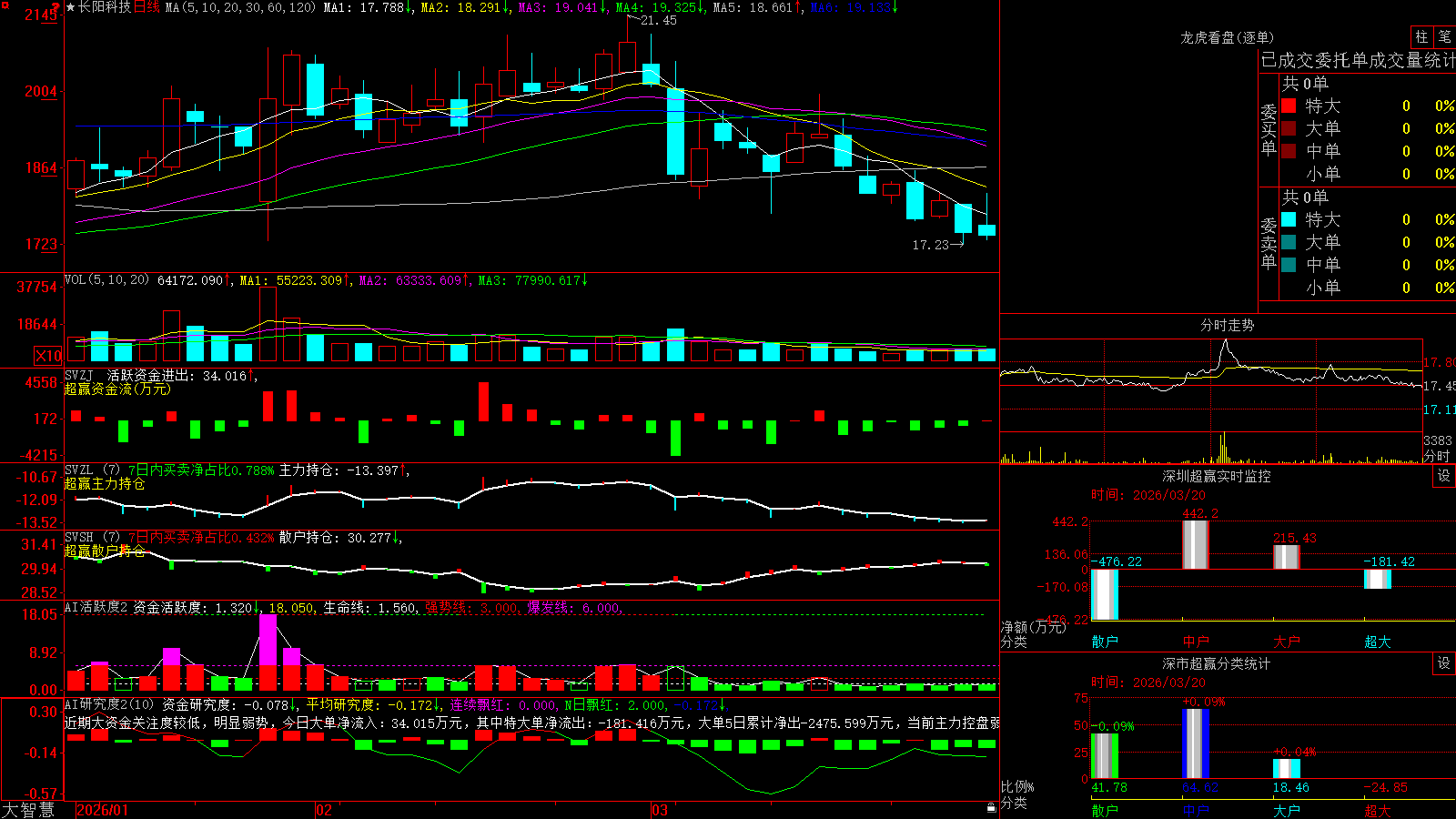Click the stock name 长阳科技
Screen dimensions: 1456x819
pos(105,7)
